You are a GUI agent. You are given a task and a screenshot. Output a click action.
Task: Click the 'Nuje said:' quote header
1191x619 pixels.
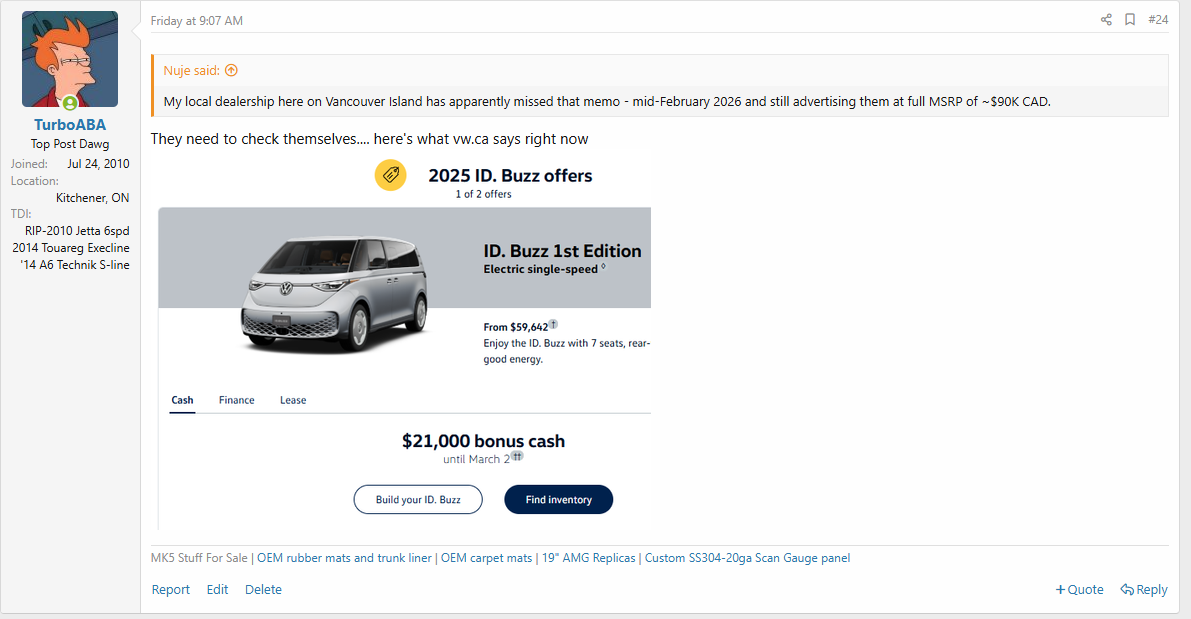pos(191,70)
